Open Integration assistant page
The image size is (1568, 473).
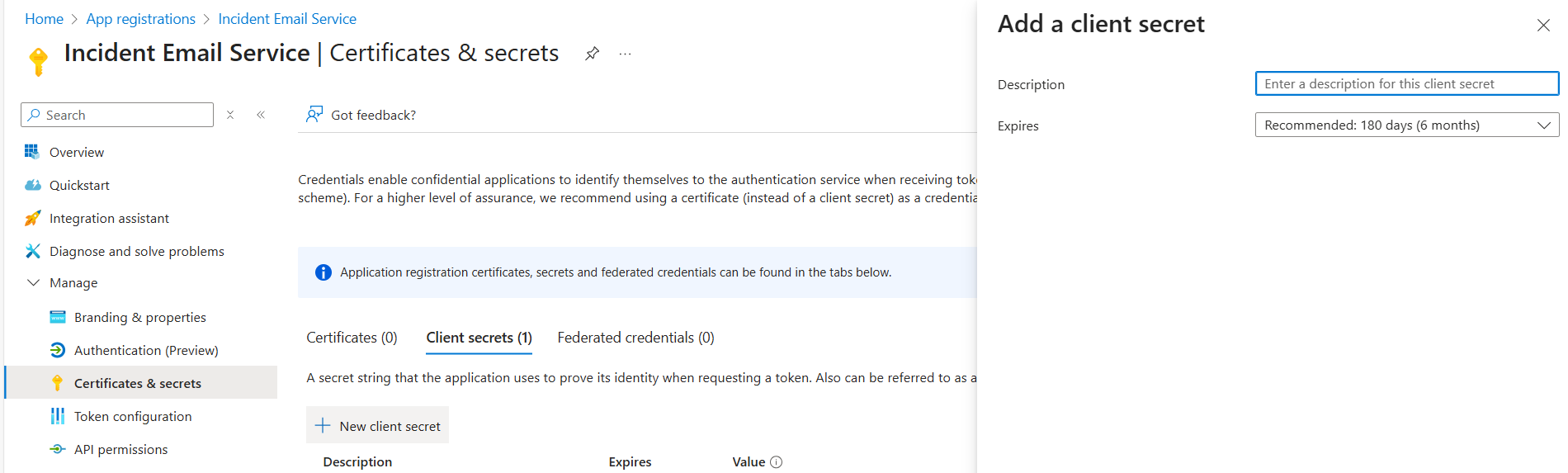pos(108,218)
